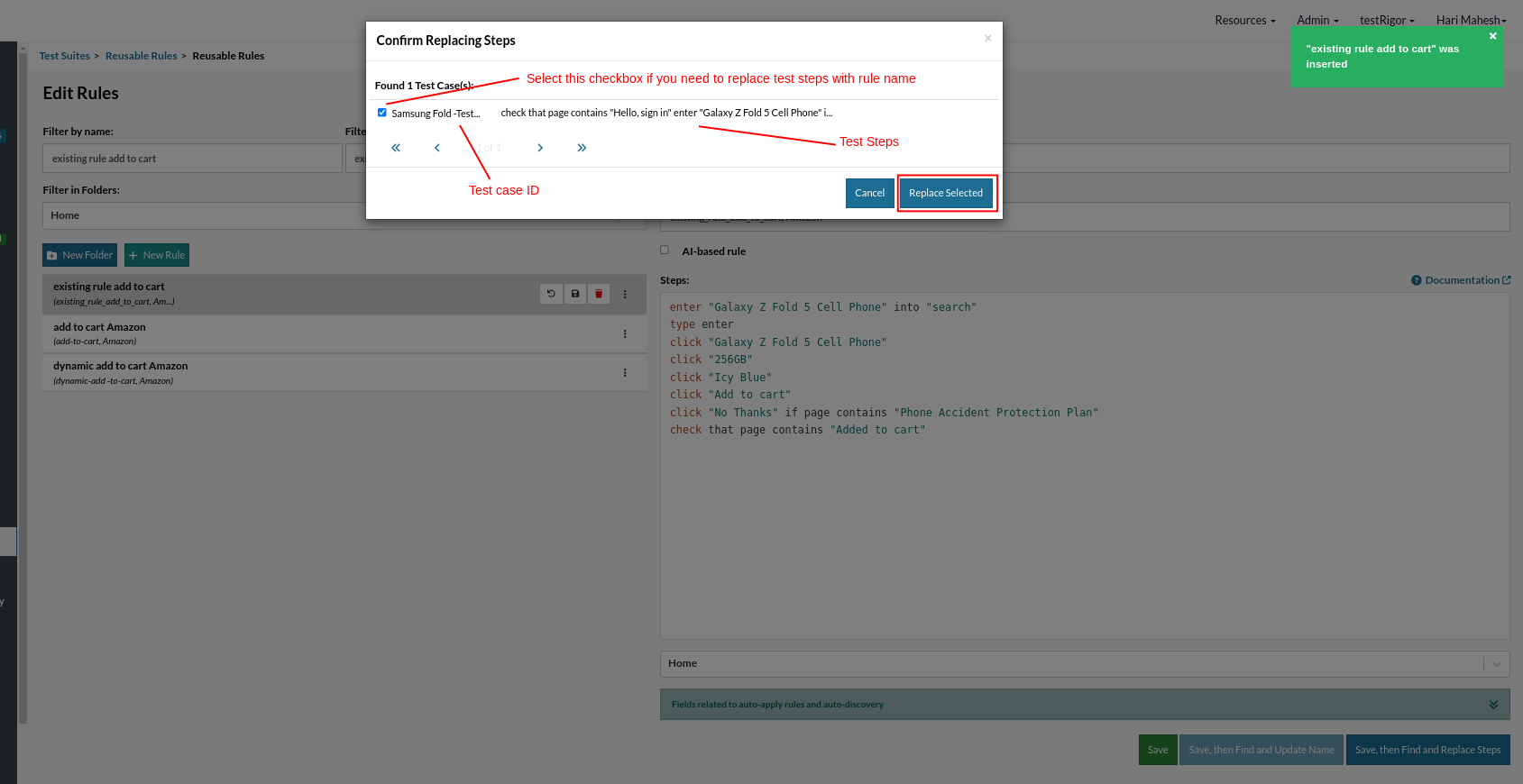Open the Documentation link
Screen dimensions: 1523x784
click(1461, 280)
